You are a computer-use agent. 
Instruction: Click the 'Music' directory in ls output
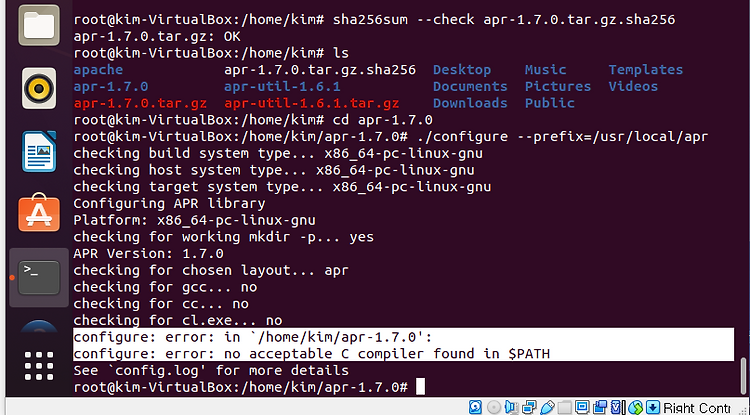pos(546,70)
